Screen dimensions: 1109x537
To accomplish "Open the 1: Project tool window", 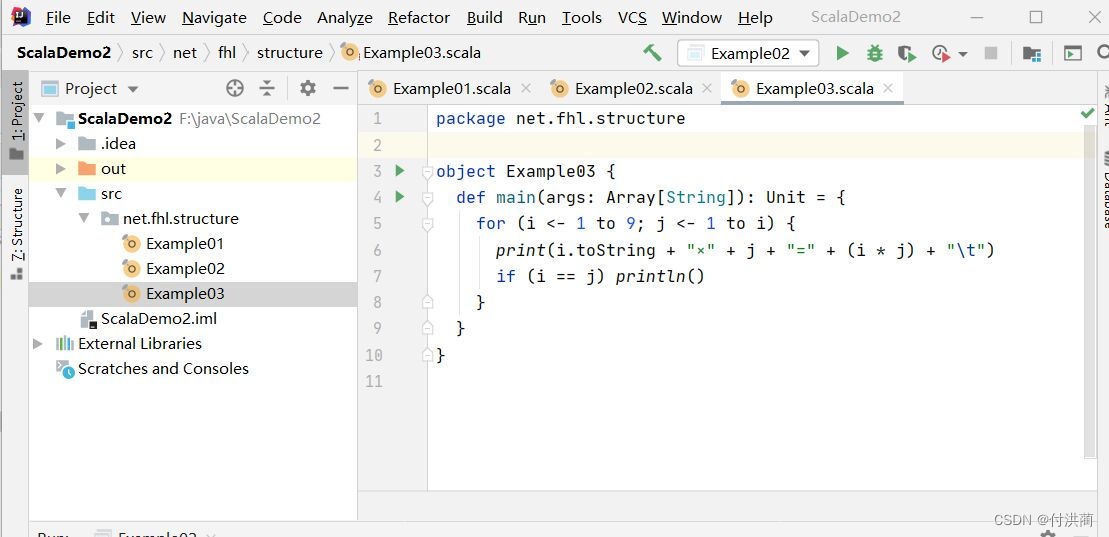I will [x=16, y=121].
